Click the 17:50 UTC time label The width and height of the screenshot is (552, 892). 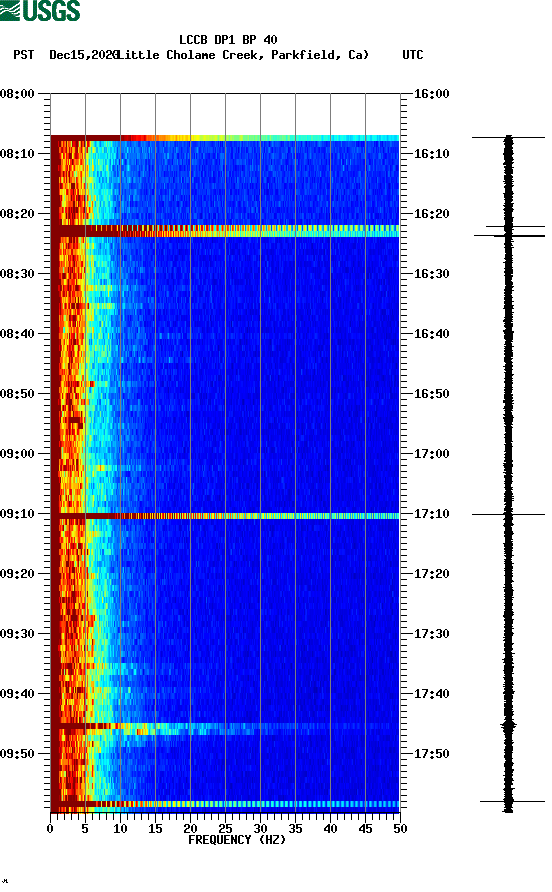pyautogui.click(x=431, y=754)
